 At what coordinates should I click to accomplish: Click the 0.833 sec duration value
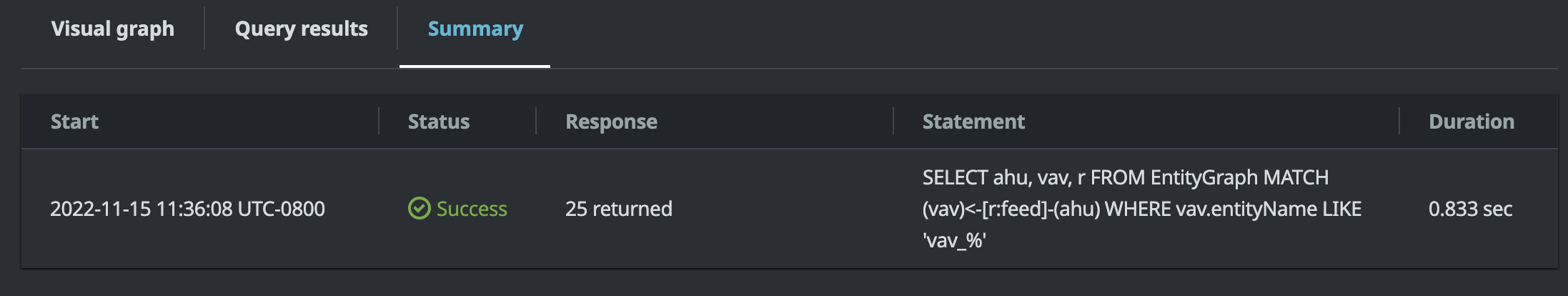(1470, 209)
